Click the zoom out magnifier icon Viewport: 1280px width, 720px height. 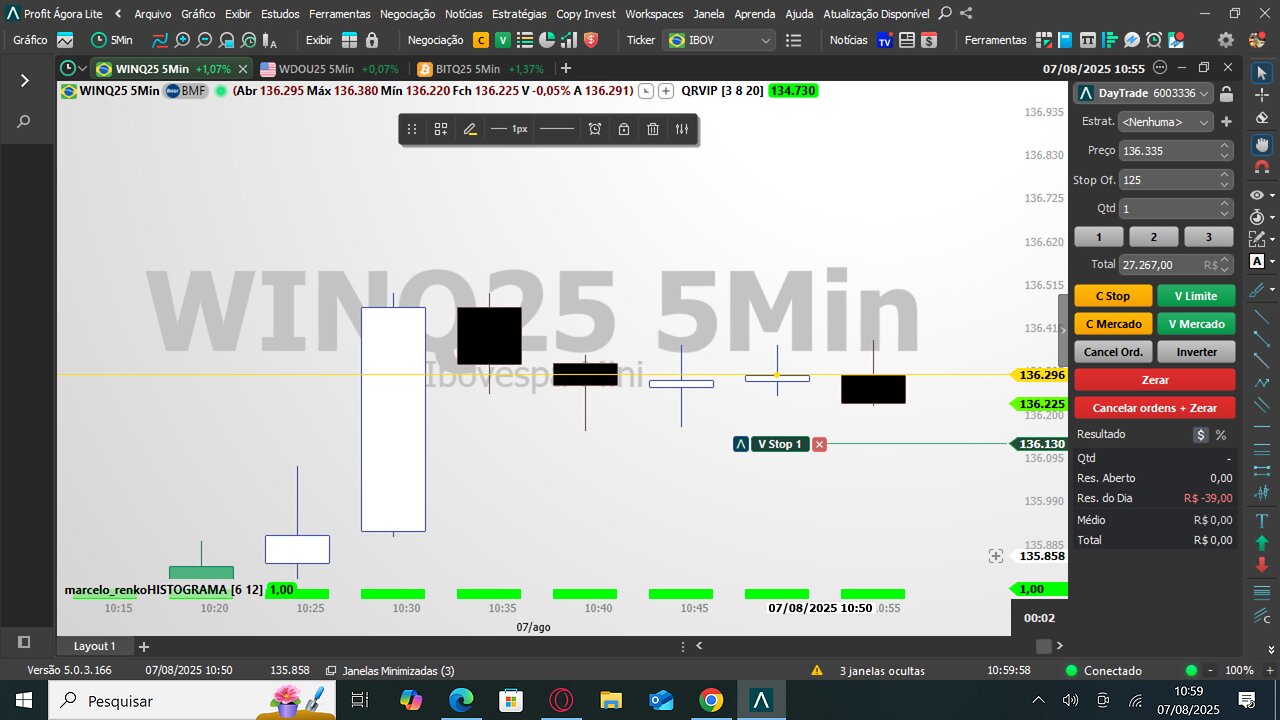pos(204,40)
